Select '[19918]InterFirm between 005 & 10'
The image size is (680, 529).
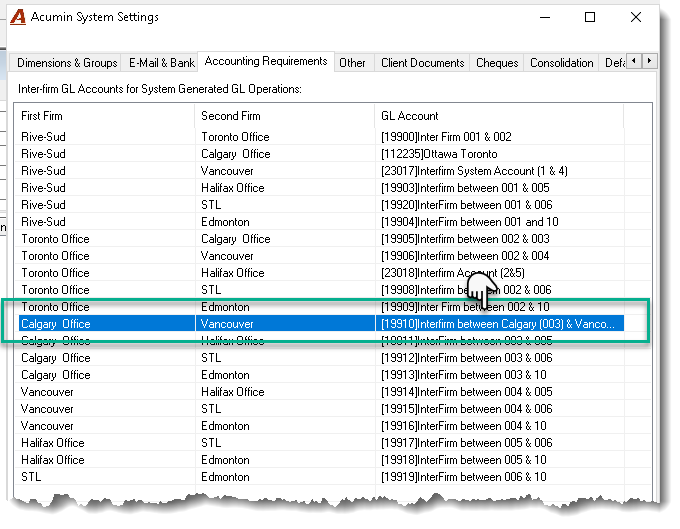[x=464, y=460]
